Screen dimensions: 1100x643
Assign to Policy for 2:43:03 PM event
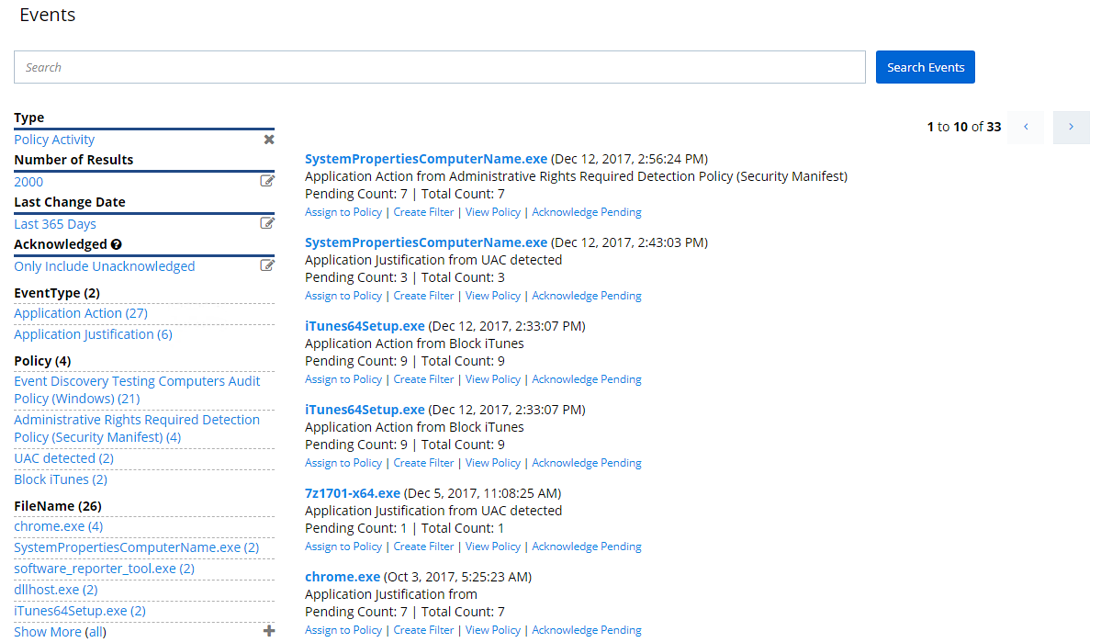(x=343, y=296)
